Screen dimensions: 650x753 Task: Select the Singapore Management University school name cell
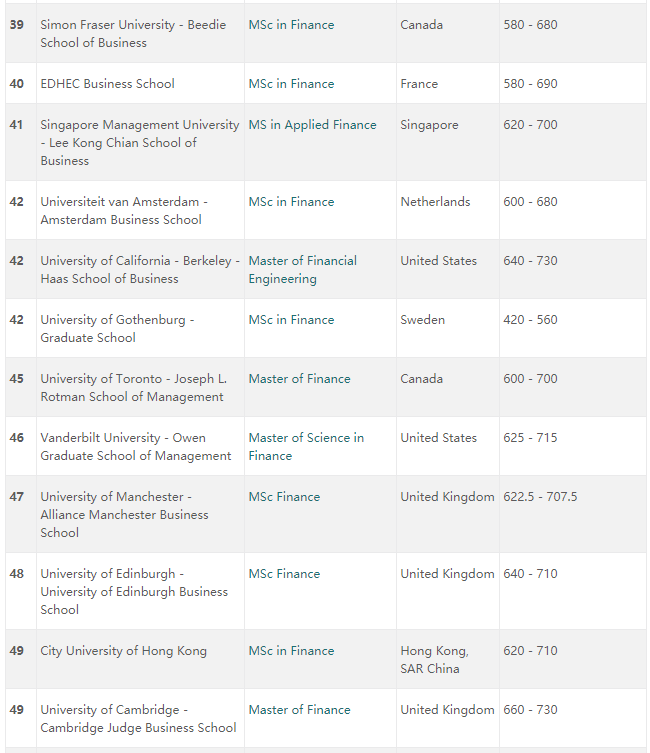pyautogui.click(x=140, y=143)
